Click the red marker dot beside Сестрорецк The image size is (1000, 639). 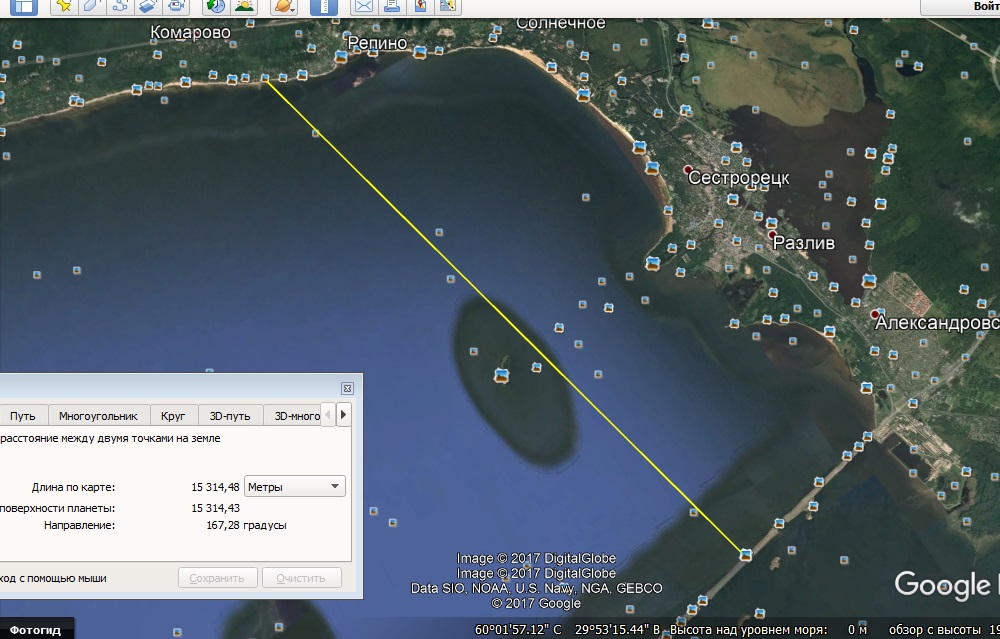(x=688, y=170)
